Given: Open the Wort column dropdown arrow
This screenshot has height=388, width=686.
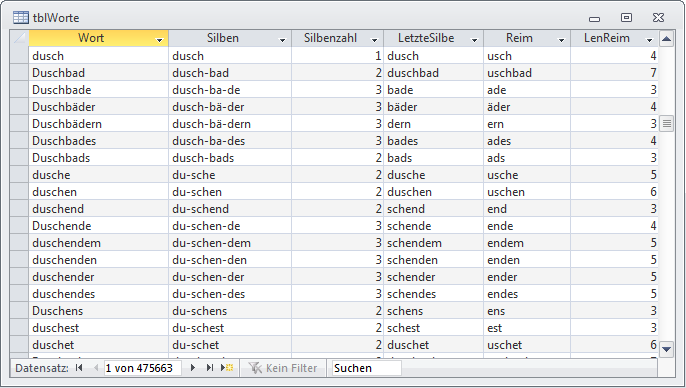Looking at the screenshot, I should click(159, 40).
